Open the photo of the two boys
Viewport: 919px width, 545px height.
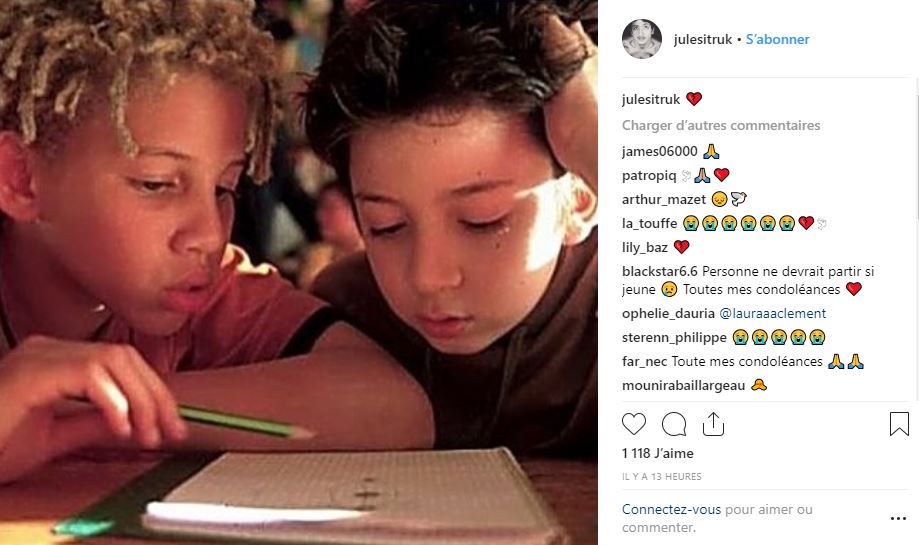(x=299, y=272)
